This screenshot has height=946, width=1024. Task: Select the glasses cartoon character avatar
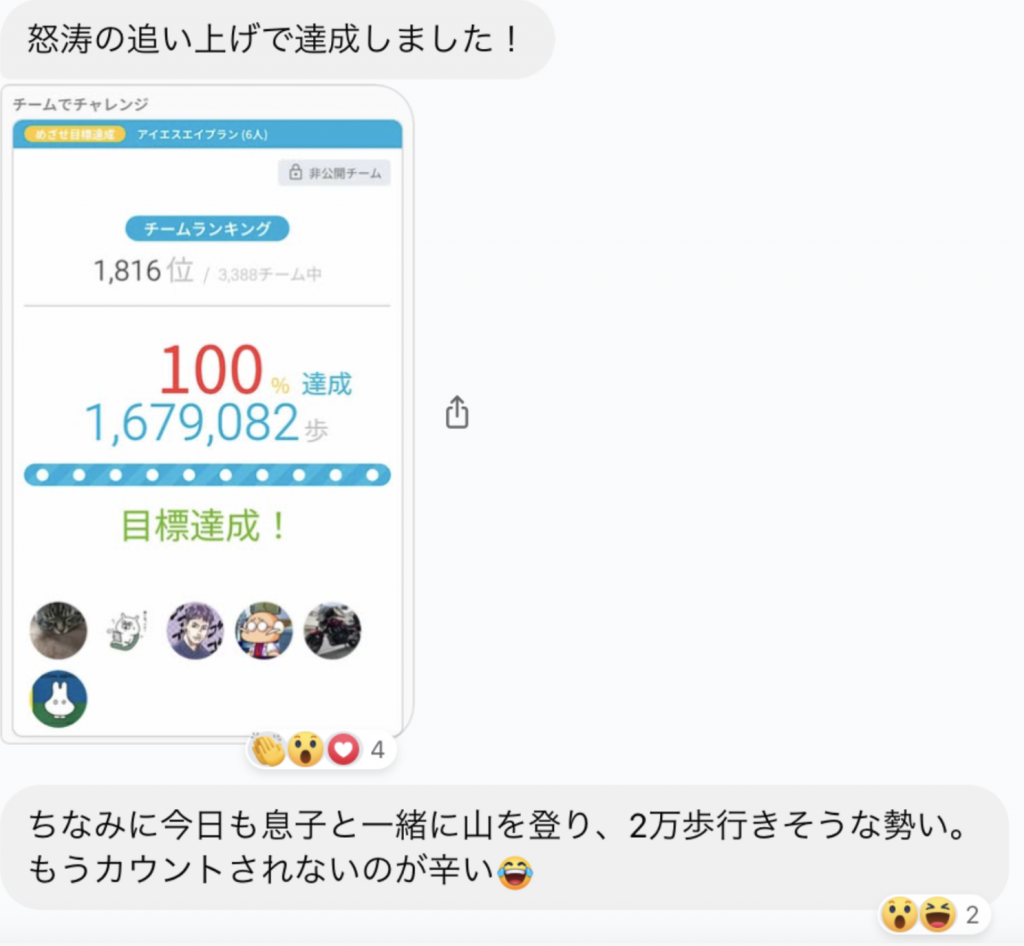(264, 631)
